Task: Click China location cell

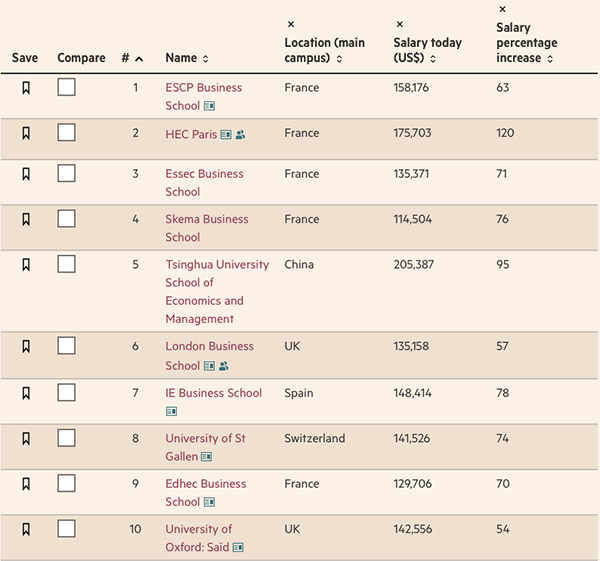Action: (x=299, y=264)
